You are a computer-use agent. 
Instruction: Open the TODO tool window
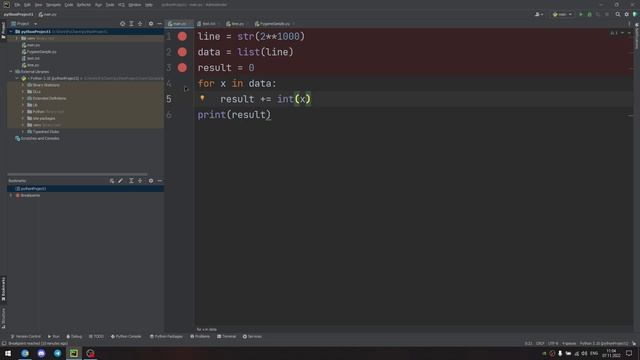(96, 336)
